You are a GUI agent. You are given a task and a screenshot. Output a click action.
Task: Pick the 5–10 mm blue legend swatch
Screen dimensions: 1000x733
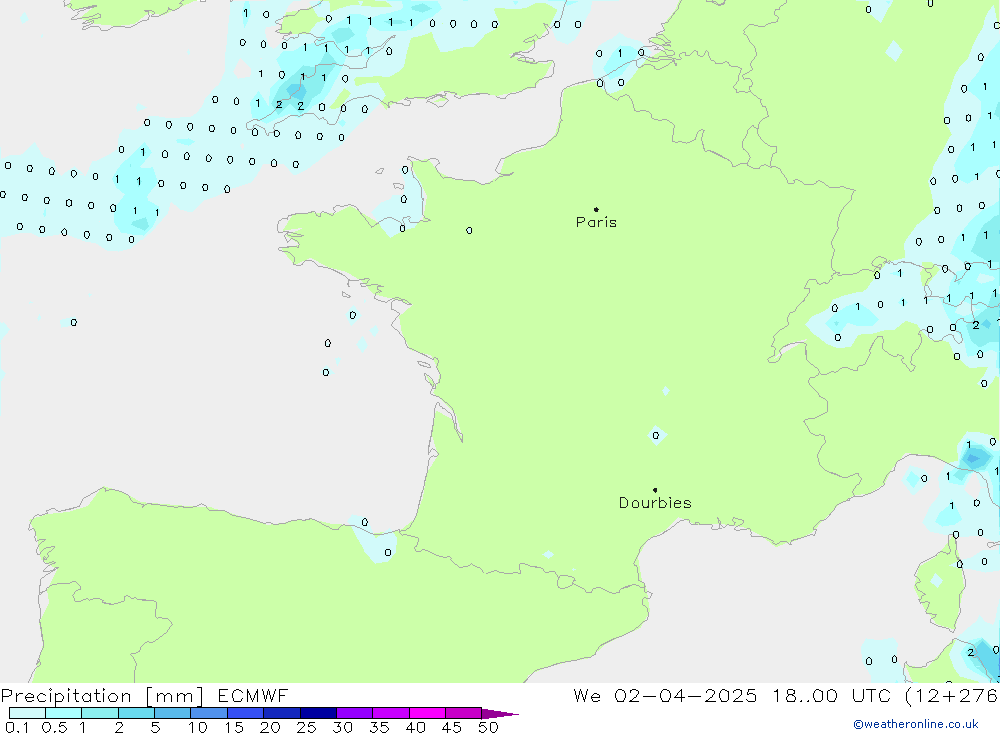[x=172, y=713]
